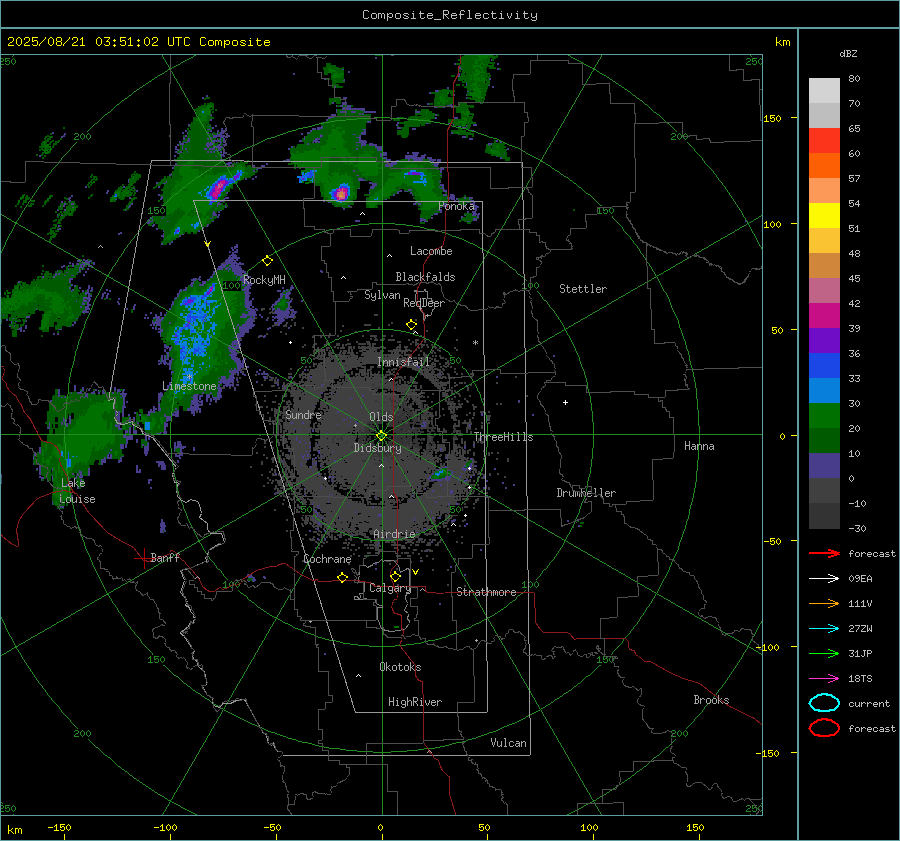Click the Okotoks town label
900x841 pixels.
[x=400, y=667]
